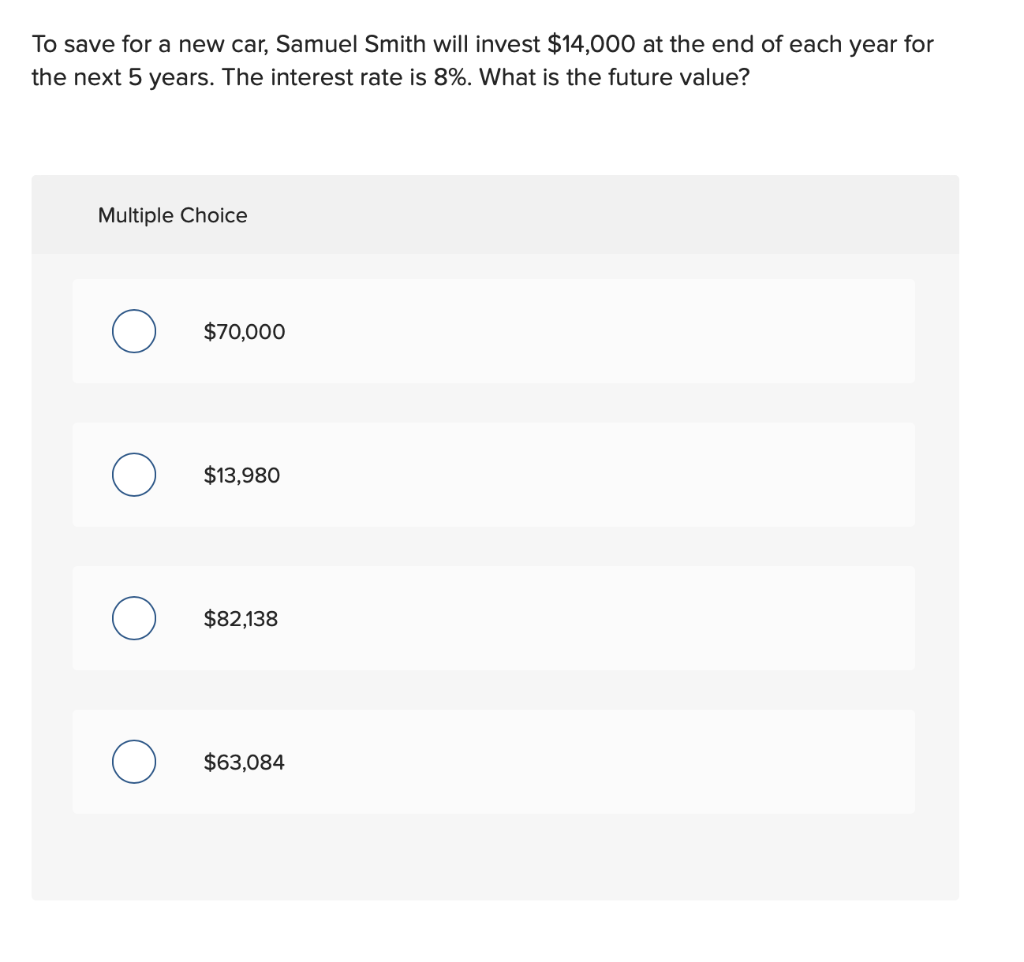Screen dimensions: 1024x962
Task: Click the $13,980 answer label
Action: (242, 475)
